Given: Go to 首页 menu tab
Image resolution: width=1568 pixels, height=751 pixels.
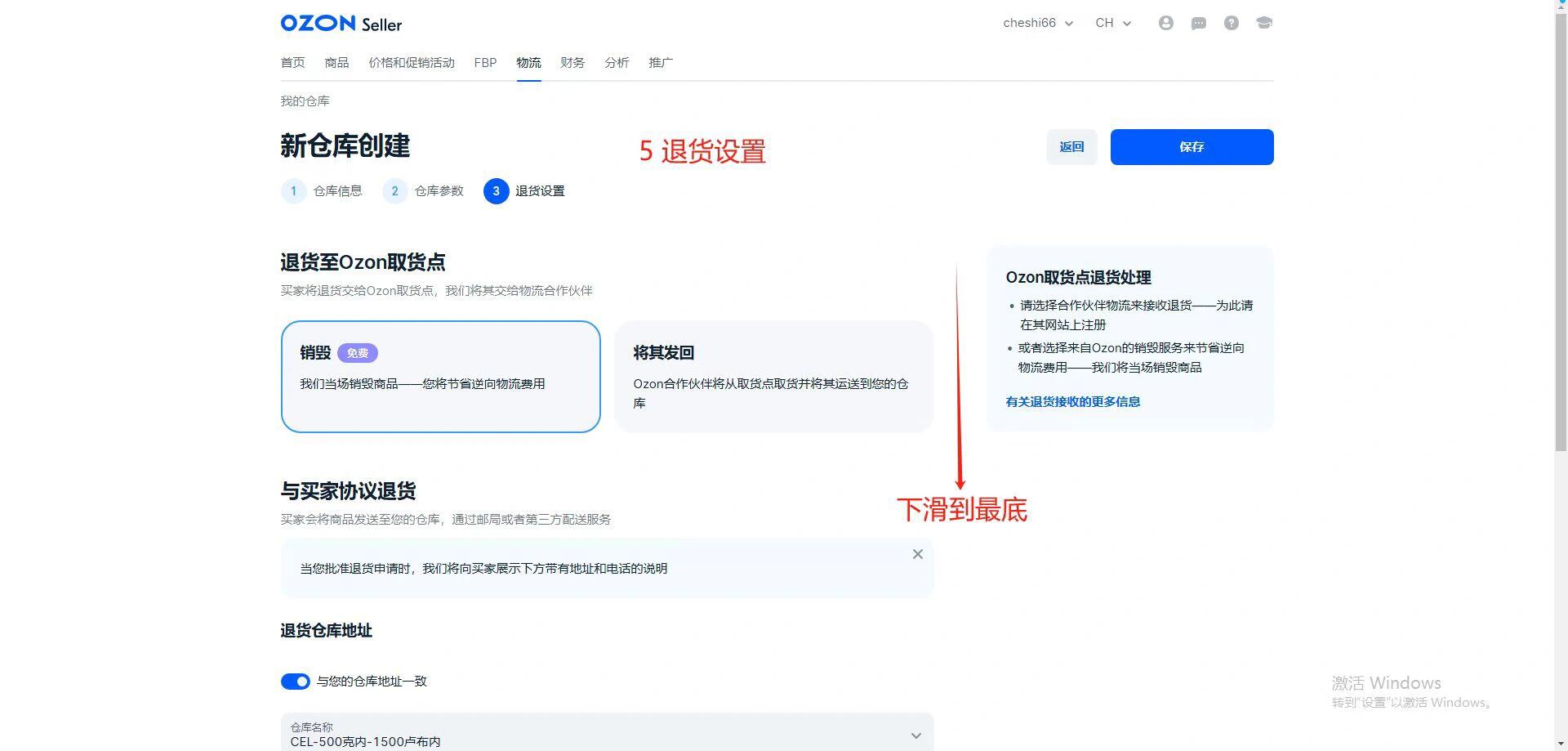Looking at the screenshot, I should coord(292,63).
